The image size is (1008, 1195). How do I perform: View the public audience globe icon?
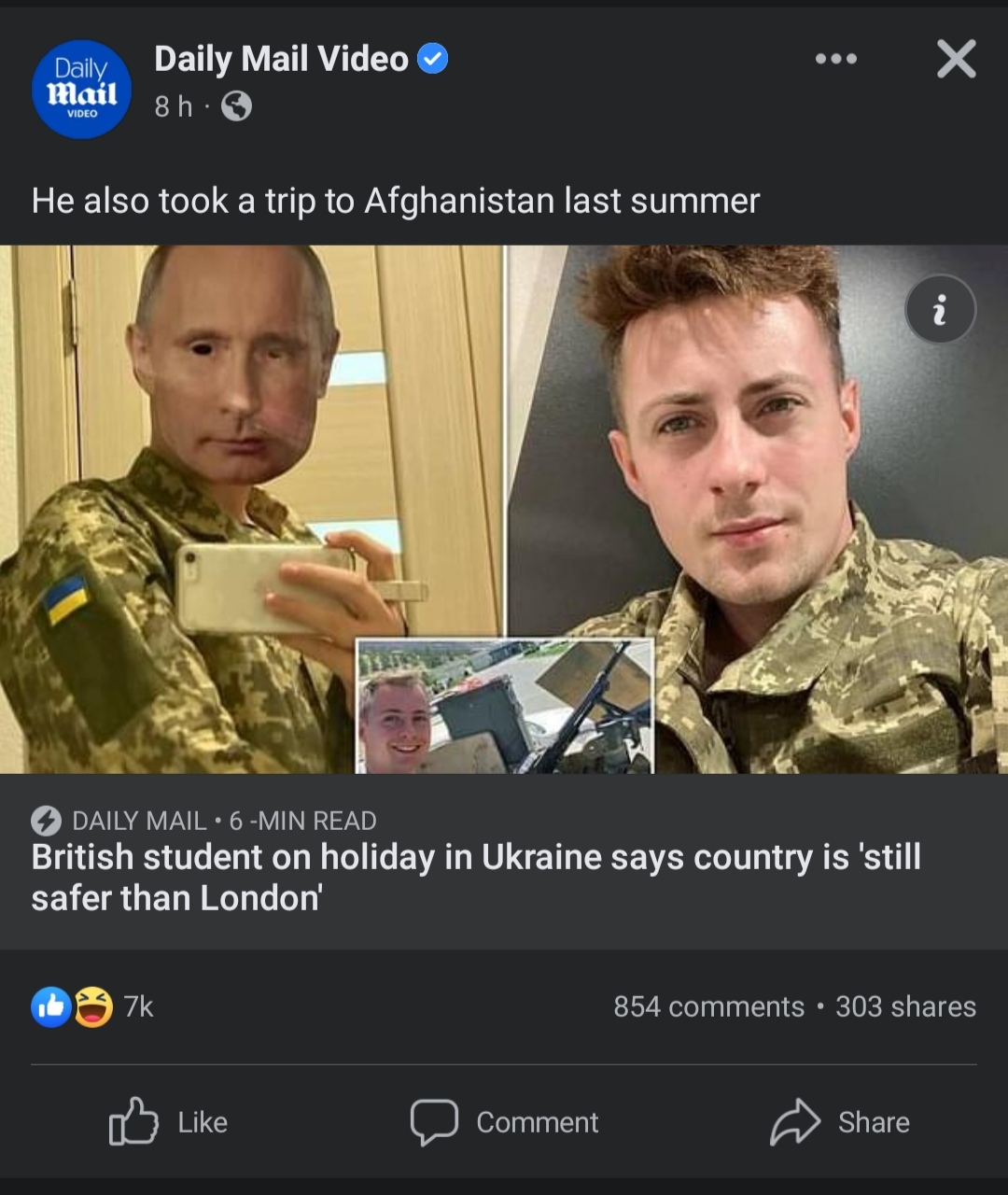pos(236,106)
